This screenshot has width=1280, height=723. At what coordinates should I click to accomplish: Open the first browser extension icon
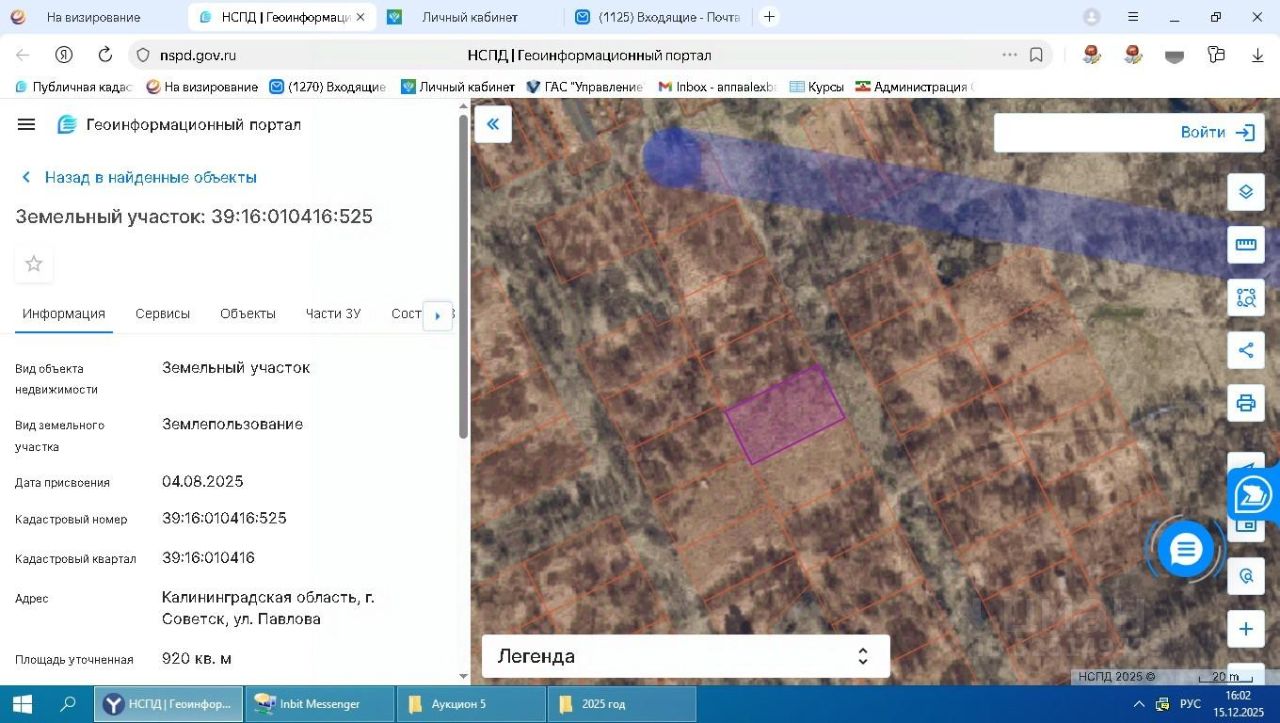click(x=1092, y=55)
